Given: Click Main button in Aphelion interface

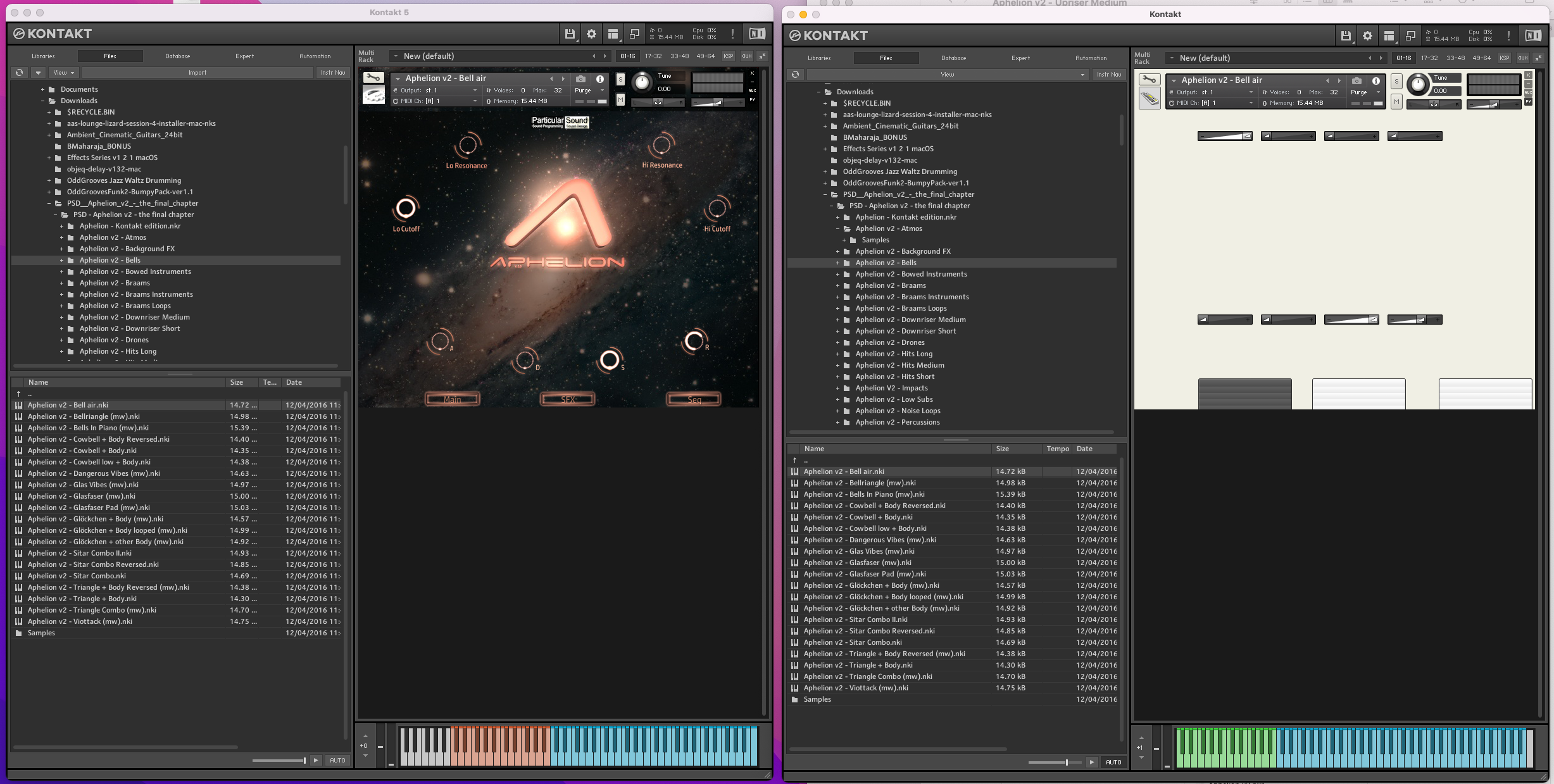Looking at the screenshot, I should (453, 399).
